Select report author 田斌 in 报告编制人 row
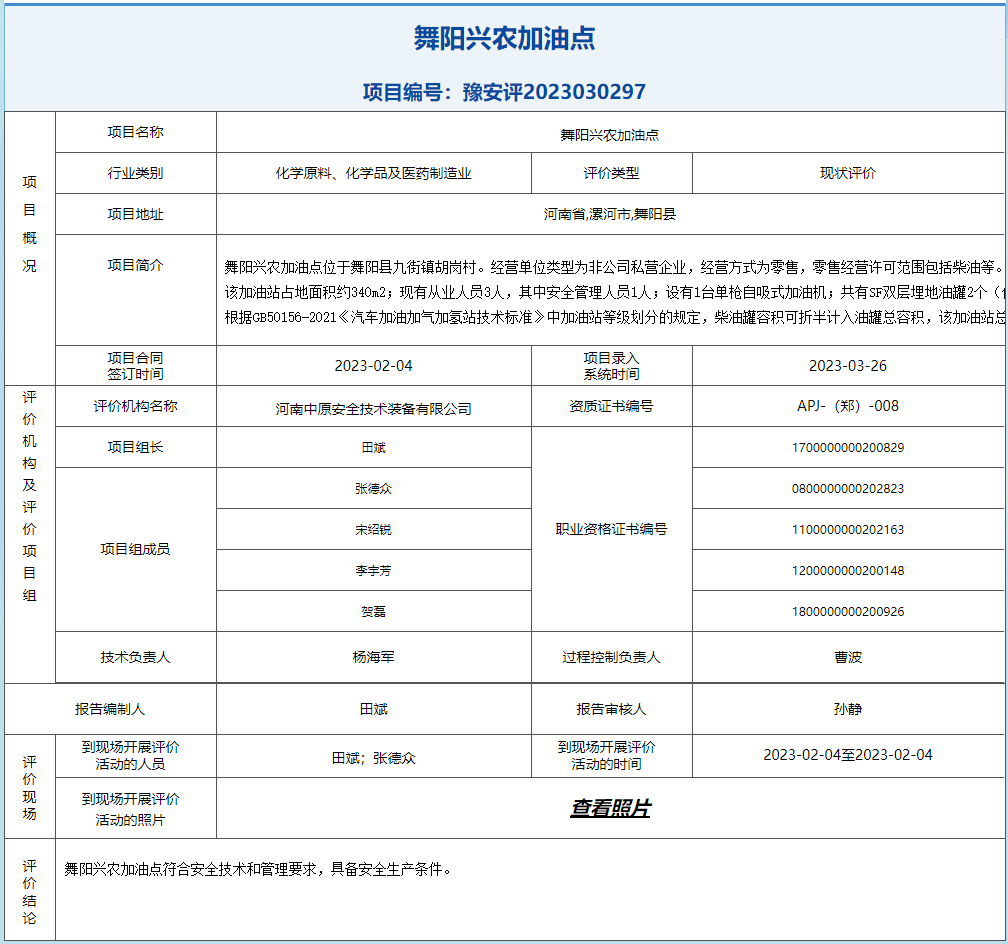Screen dimensions: 1008x944 click(374, 709)
